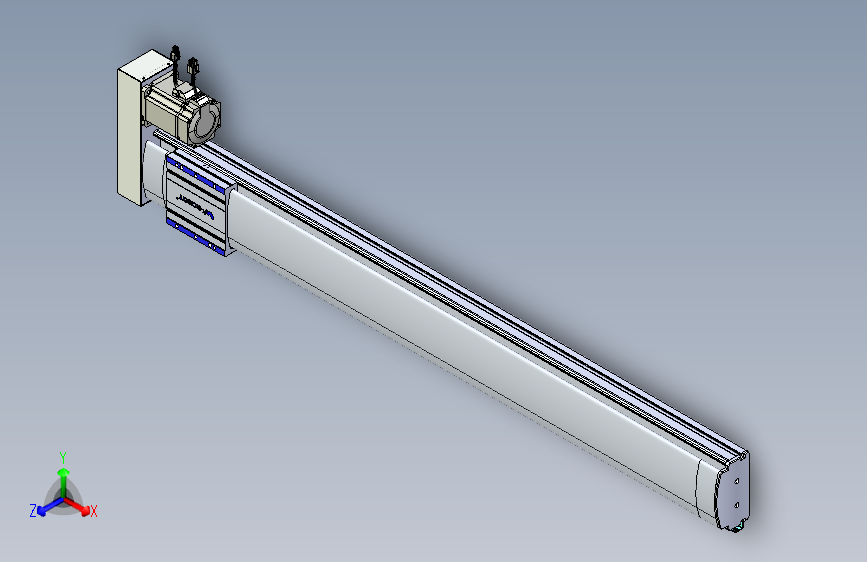Viewport: 867px width, 562px height.
Task: Select the end cap with two holes
Action: [733, 491]
